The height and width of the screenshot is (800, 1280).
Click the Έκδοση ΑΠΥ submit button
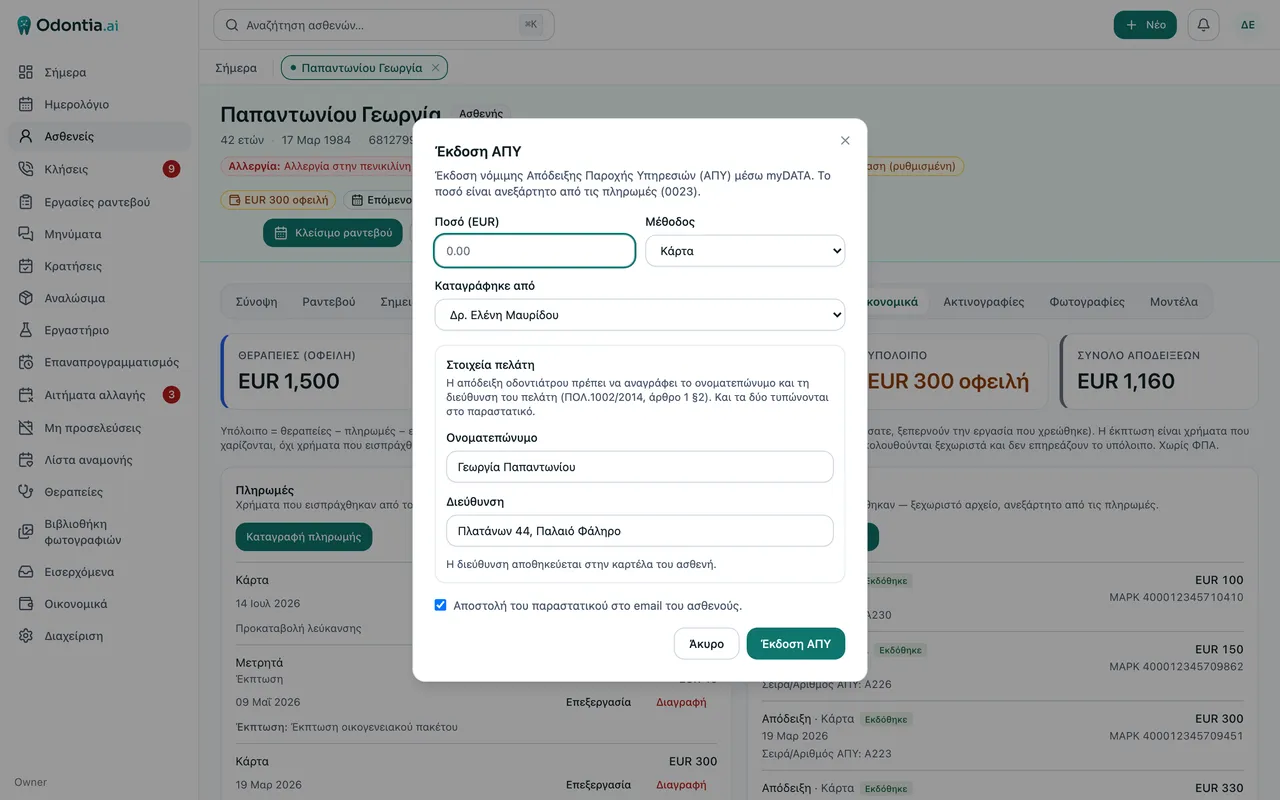click(796, 644)
